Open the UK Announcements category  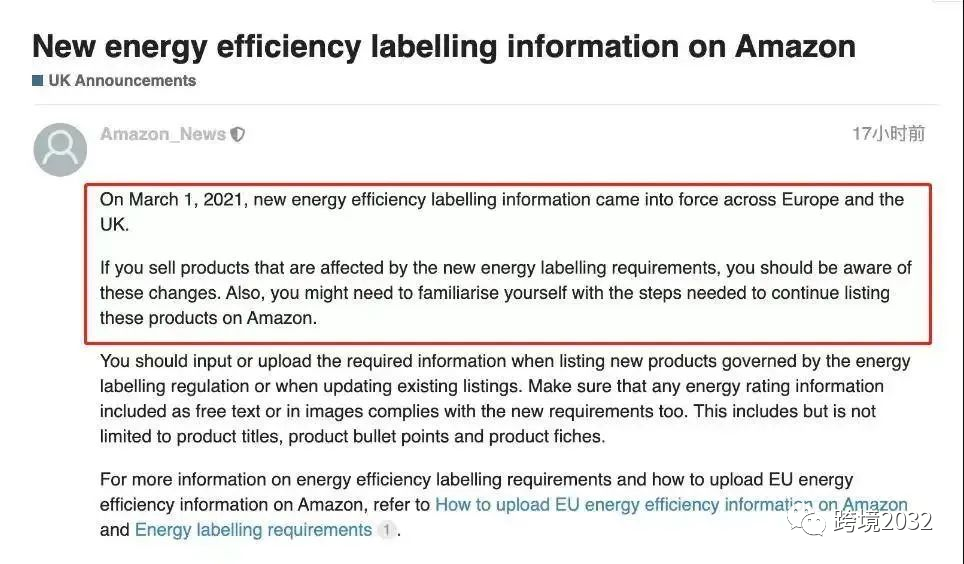click(122, 81)
